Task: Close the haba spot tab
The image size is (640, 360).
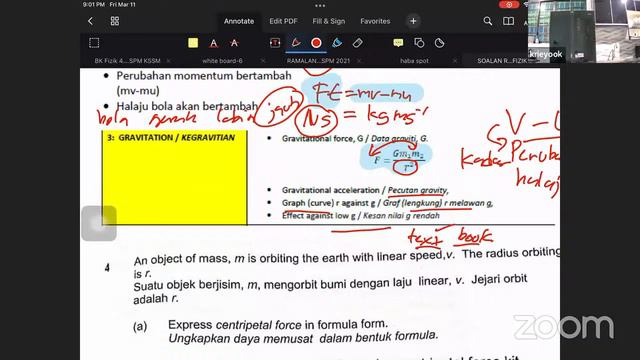Action: click(x=455, y=61)
